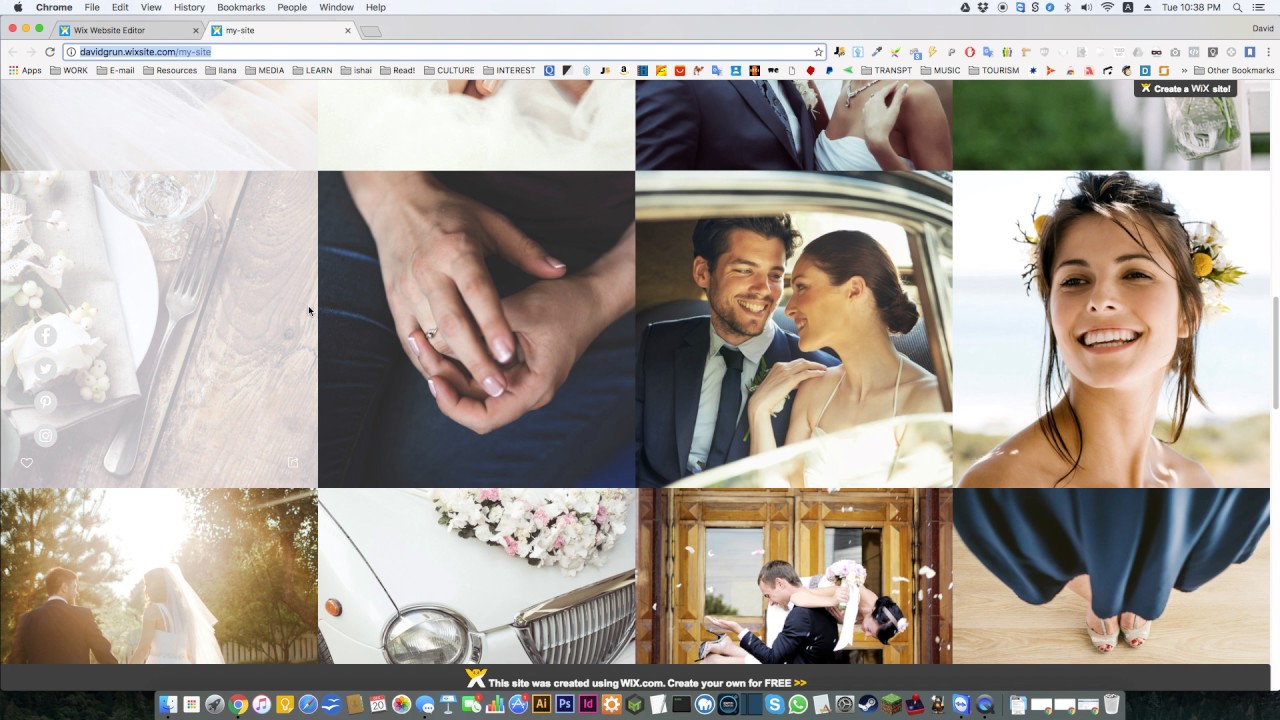Select the my-site browser tab

click(x=282, y=30)
